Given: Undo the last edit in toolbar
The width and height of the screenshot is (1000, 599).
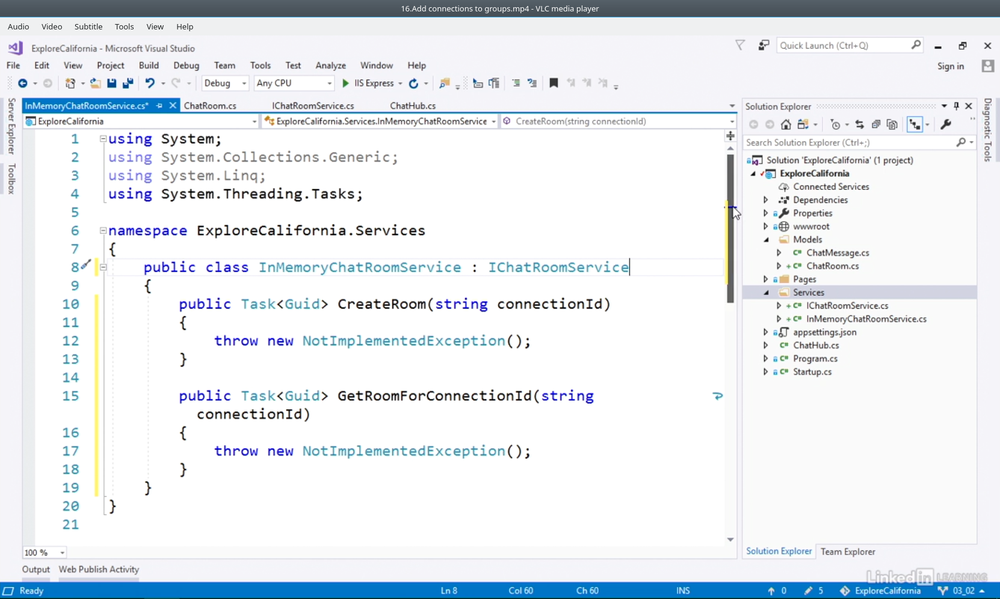Looking at the screenshot, I should tap(150, 83).
